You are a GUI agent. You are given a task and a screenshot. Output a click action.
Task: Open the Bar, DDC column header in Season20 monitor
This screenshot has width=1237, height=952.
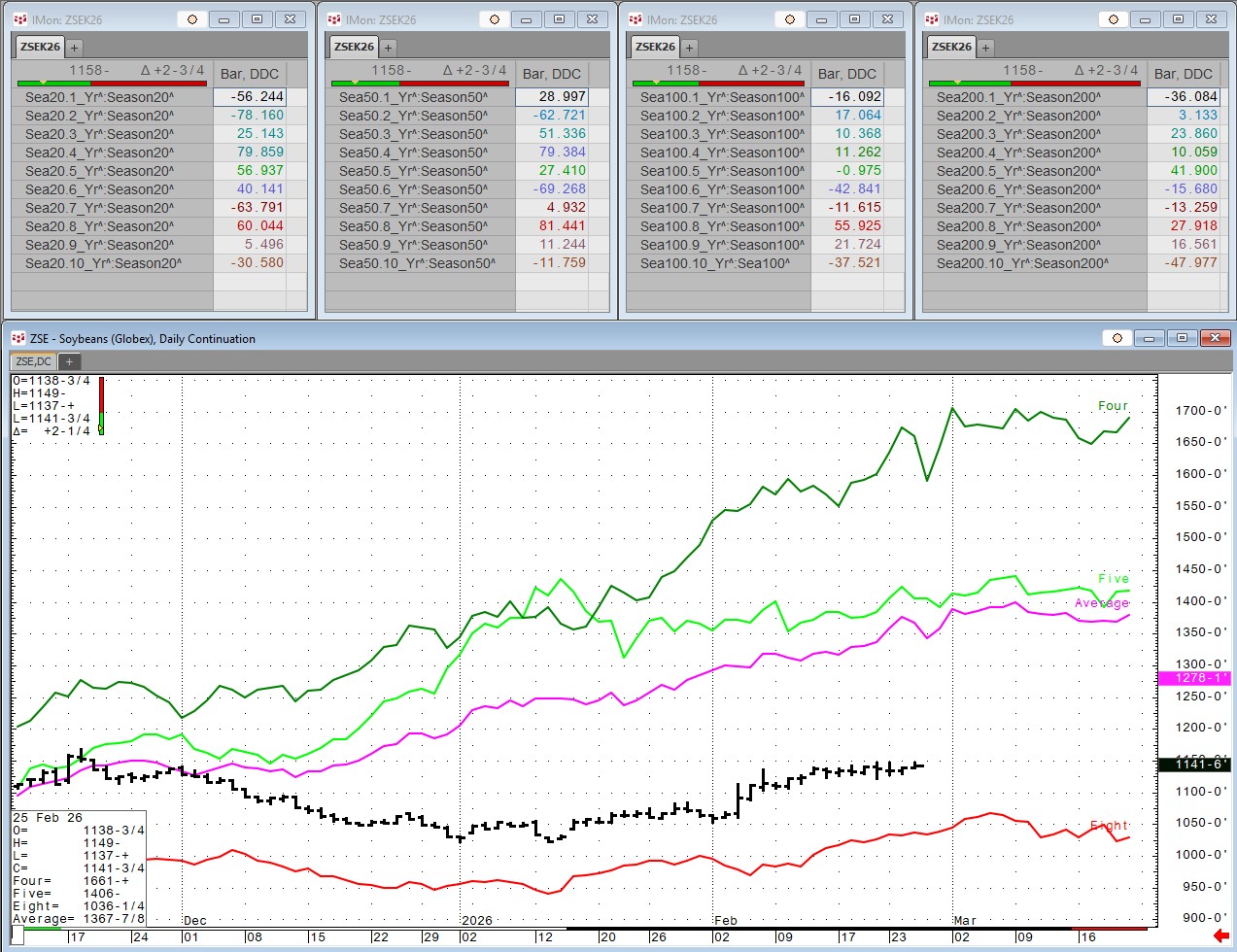click(250, 74)
